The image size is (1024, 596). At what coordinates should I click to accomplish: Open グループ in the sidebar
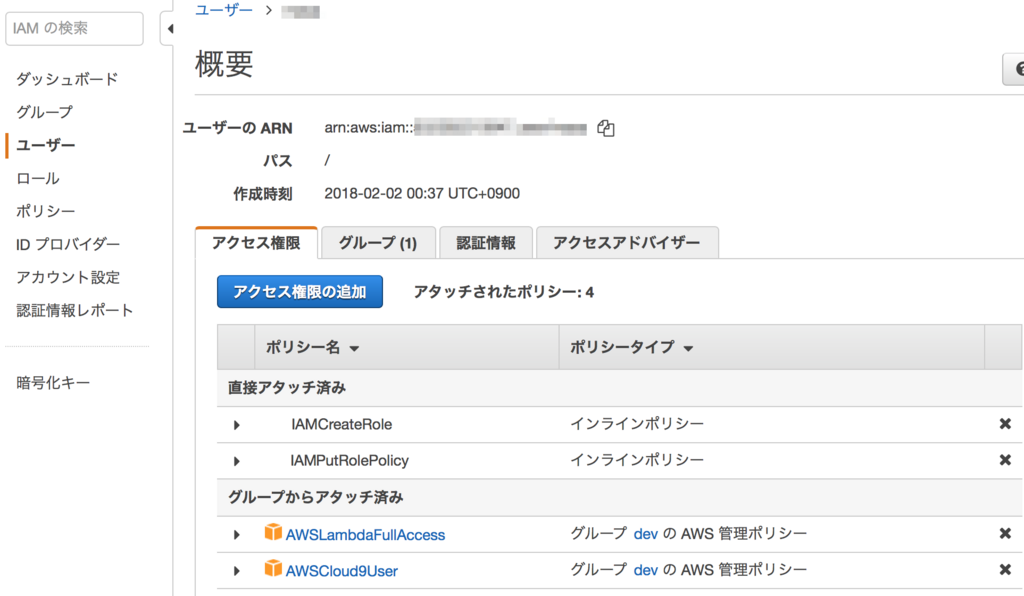pos(44,112)
